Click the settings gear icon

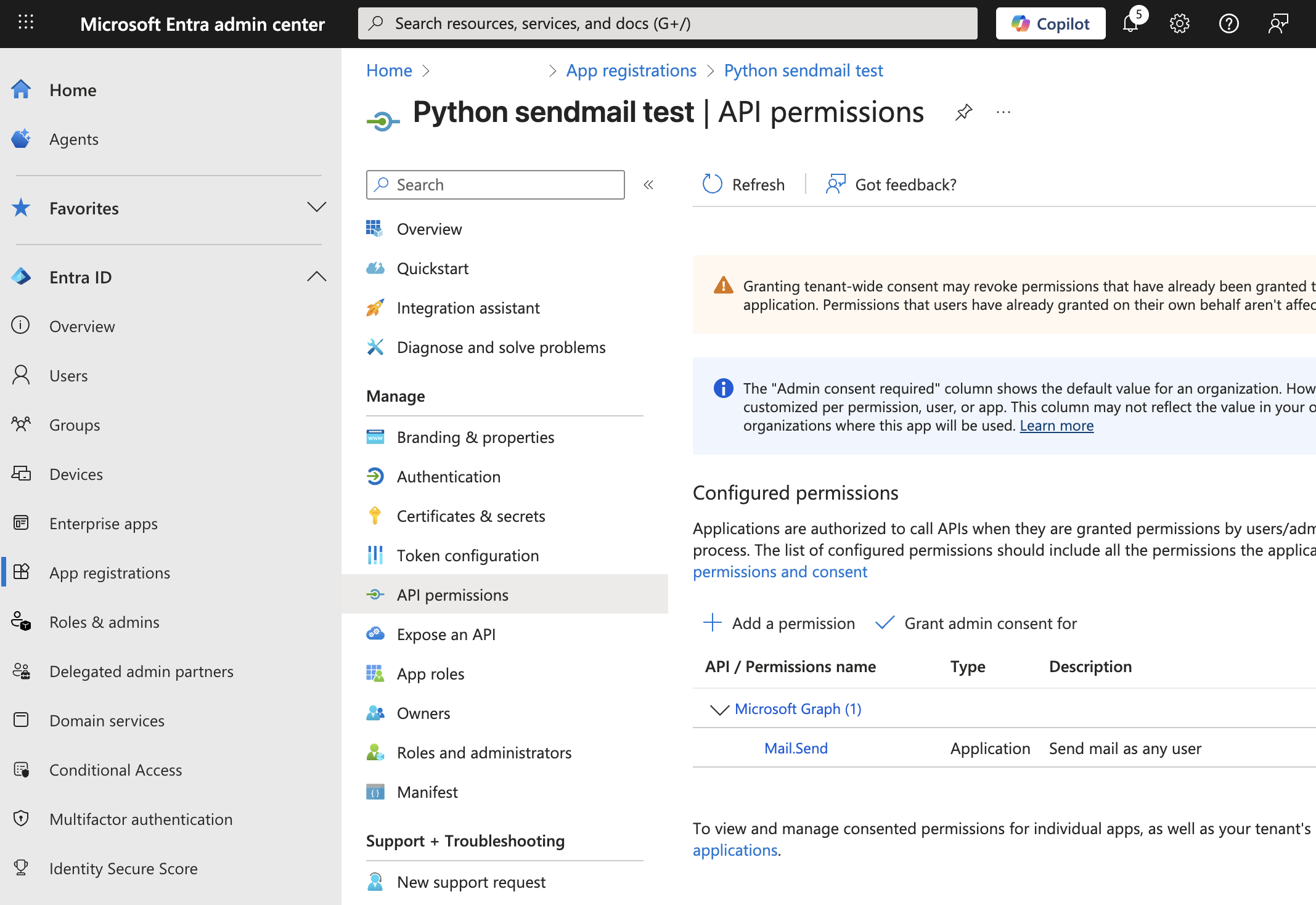(1179, 24)
